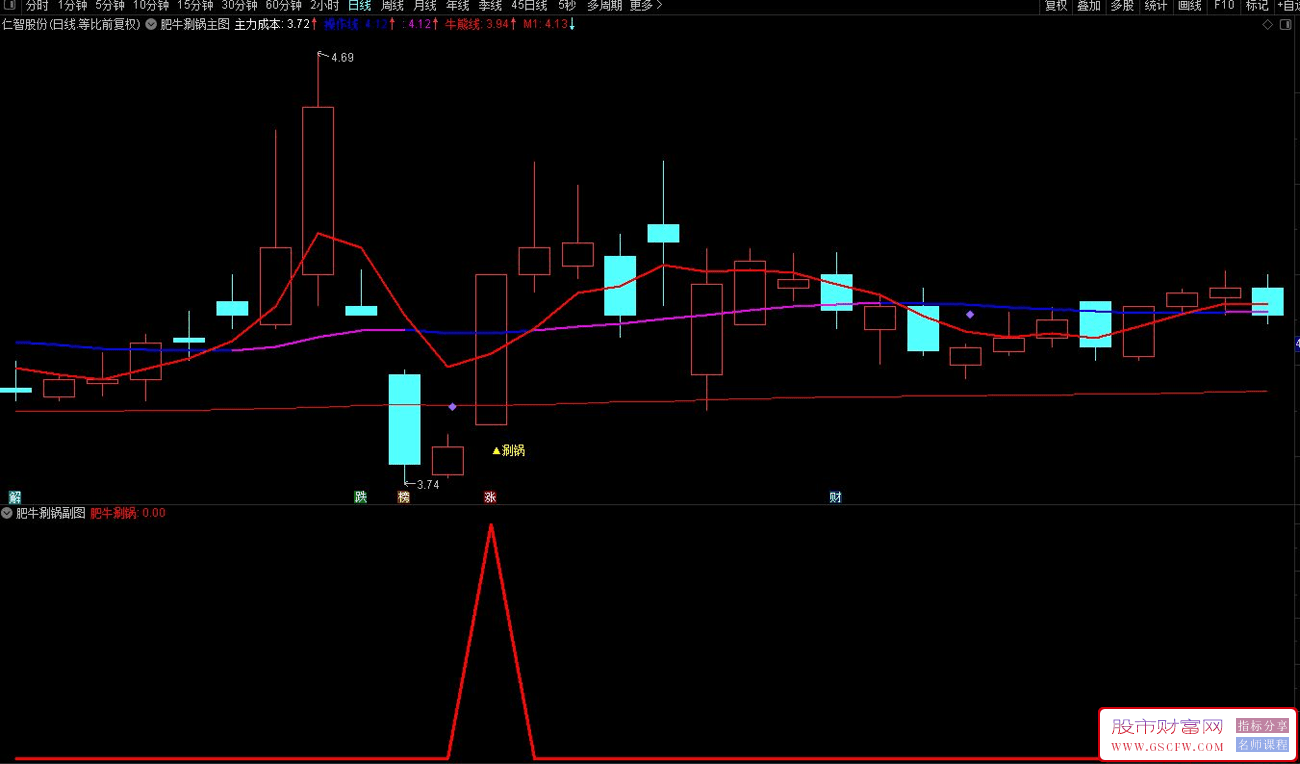Click the panel icon left of 分时
This screenshot has height=764, width=1300.
11,5
